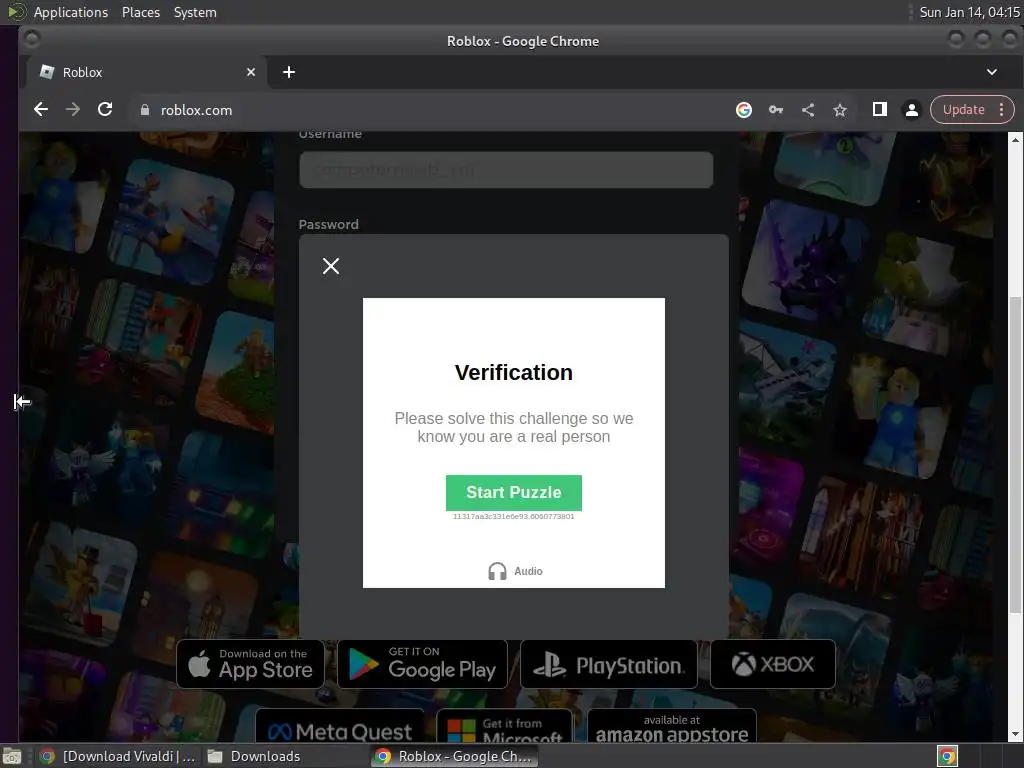Viewport: 1024px width, 768px height.
Task: Select Roblox - Google Chrome taskbar entry
Action: click(x=455, y=756)
